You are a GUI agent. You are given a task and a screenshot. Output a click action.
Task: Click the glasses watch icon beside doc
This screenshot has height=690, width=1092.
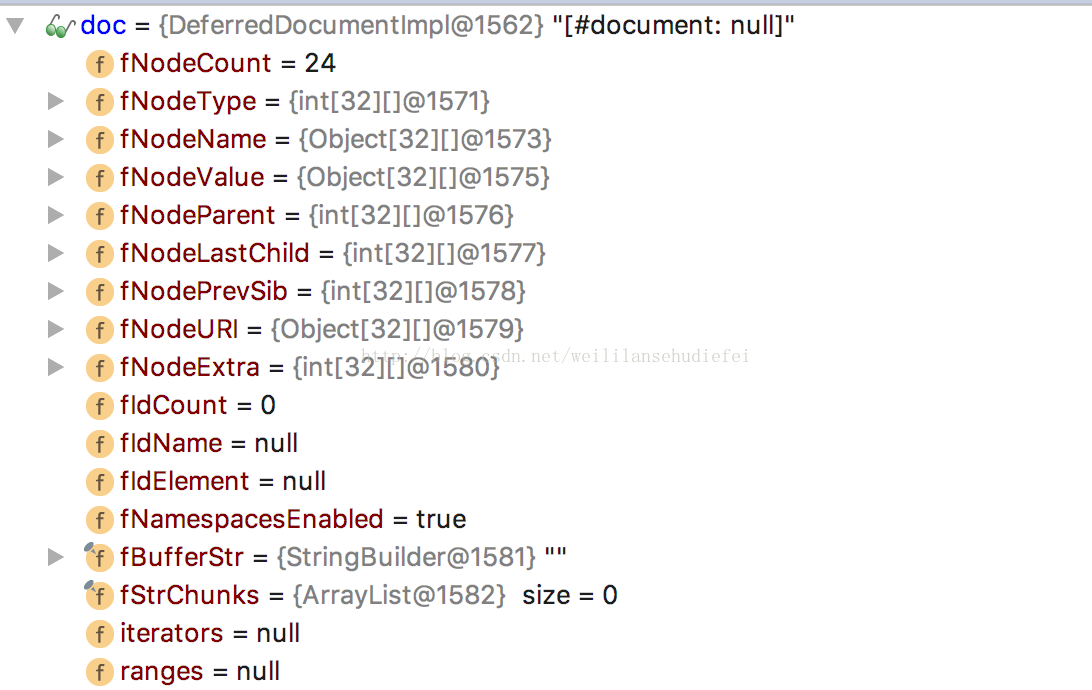[x=60, y=26]
